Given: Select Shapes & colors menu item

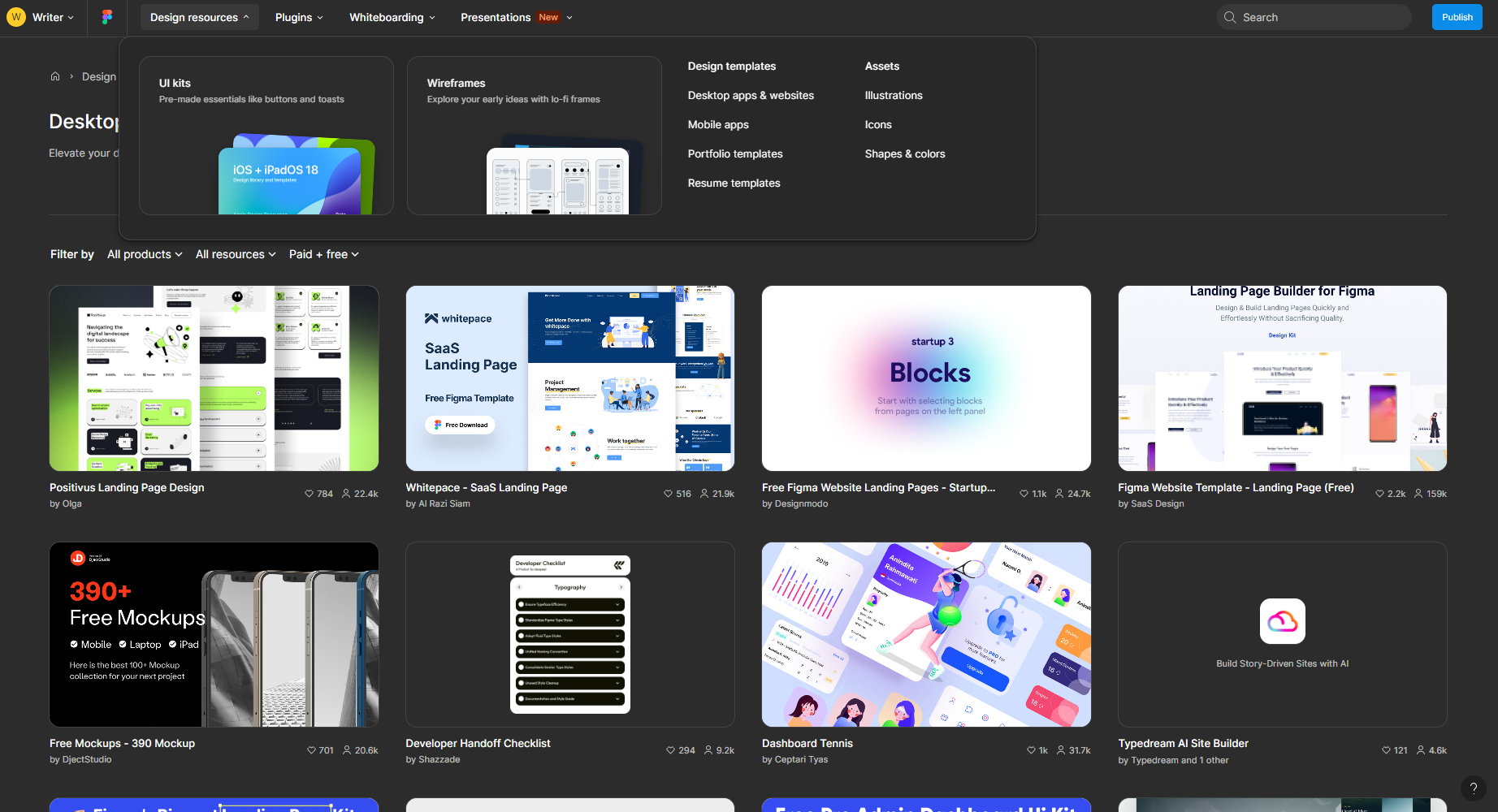Looking at the screenshot, I should point(905,153).
